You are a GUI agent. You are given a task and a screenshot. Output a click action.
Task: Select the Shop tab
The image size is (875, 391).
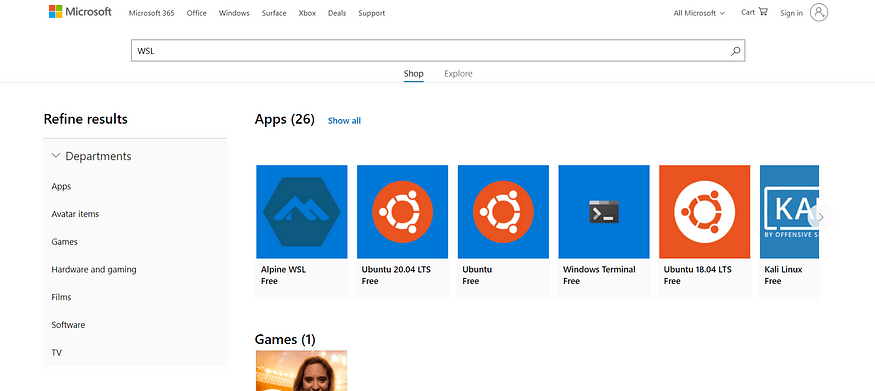point(414,74)
